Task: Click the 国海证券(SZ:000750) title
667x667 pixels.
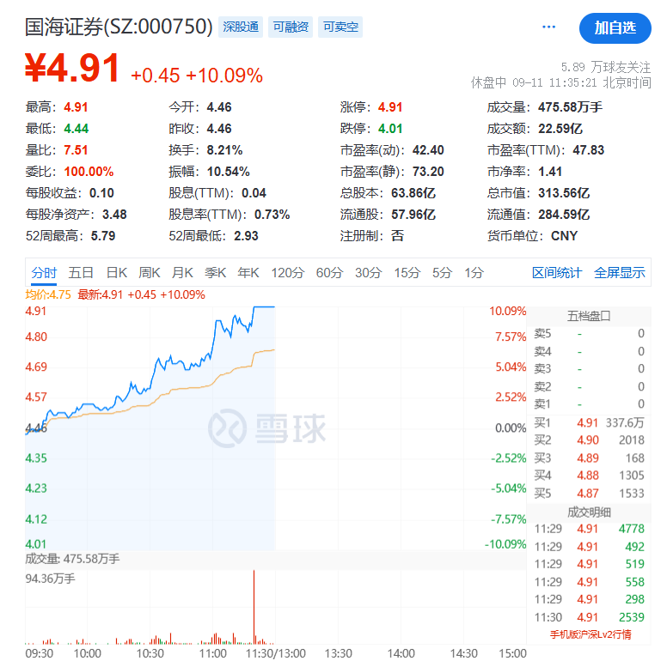Action: pos(119,27)
